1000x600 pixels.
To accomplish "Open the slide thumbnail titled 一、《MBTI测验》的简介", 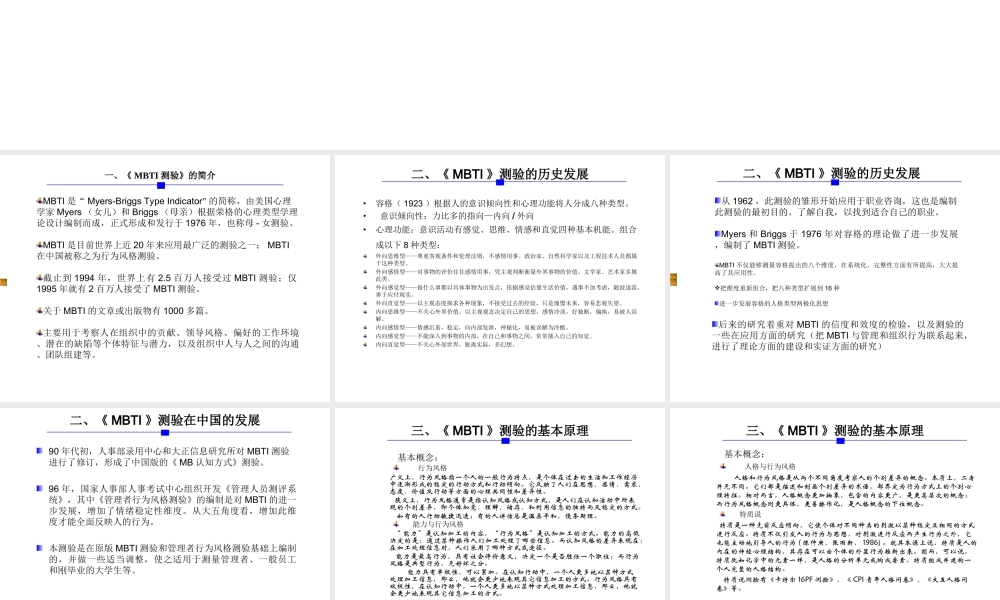I will click(165, 278).
